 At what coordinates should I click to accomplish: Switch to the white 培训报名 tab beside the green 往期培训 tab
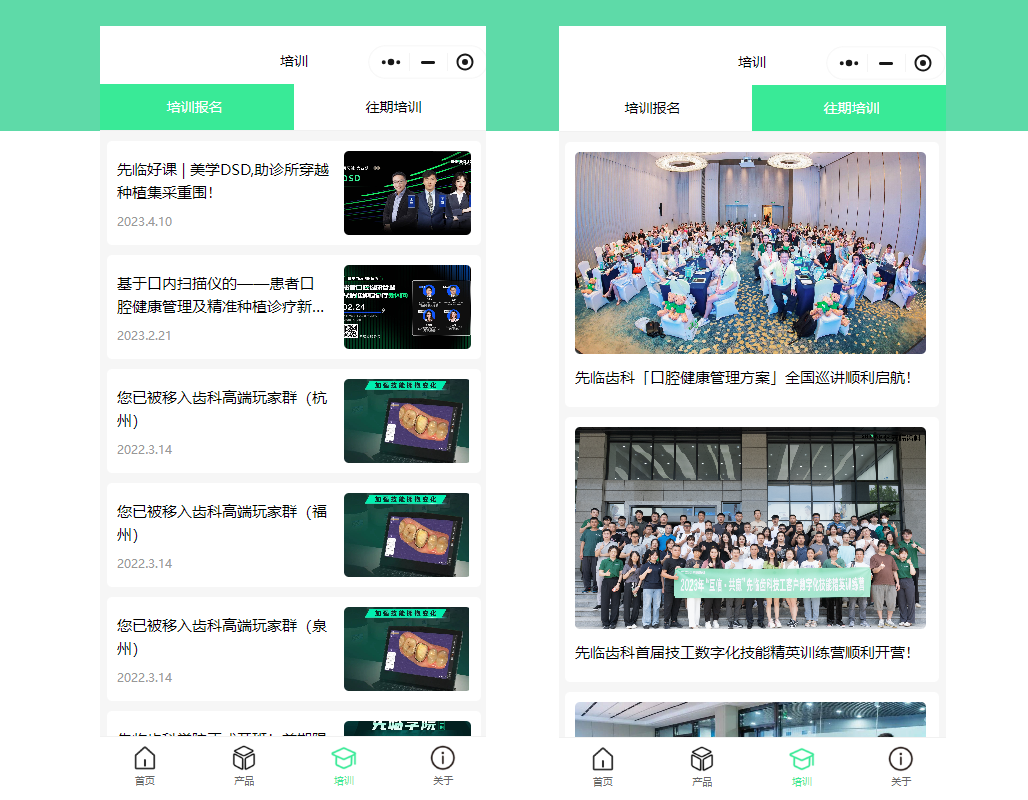(x=653, y=108)
